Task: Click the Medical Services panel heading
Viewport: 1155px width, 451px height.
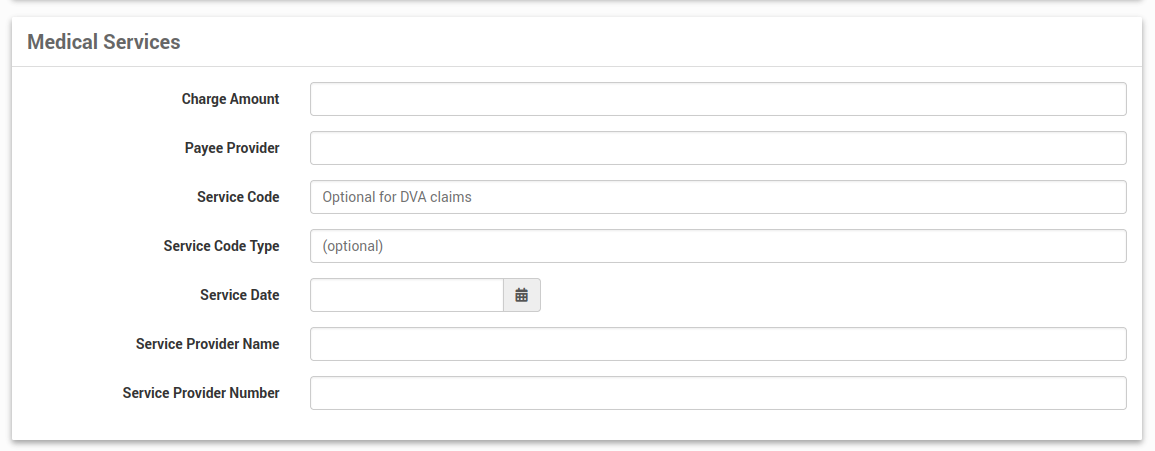Action: coord(103,42)
